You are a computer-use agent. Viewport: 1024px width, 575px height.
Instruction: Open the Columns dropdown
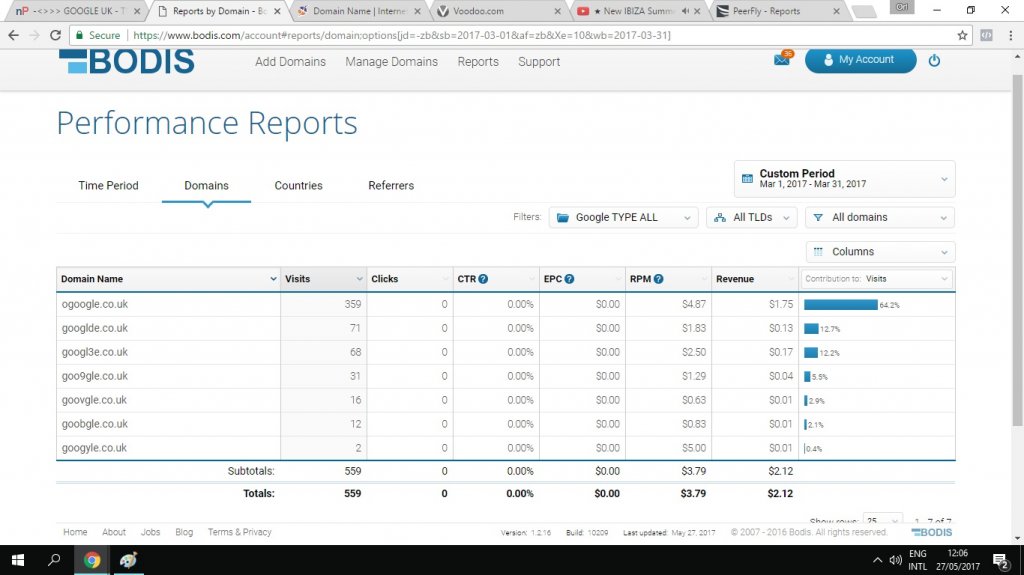click(x=880, y=252)
